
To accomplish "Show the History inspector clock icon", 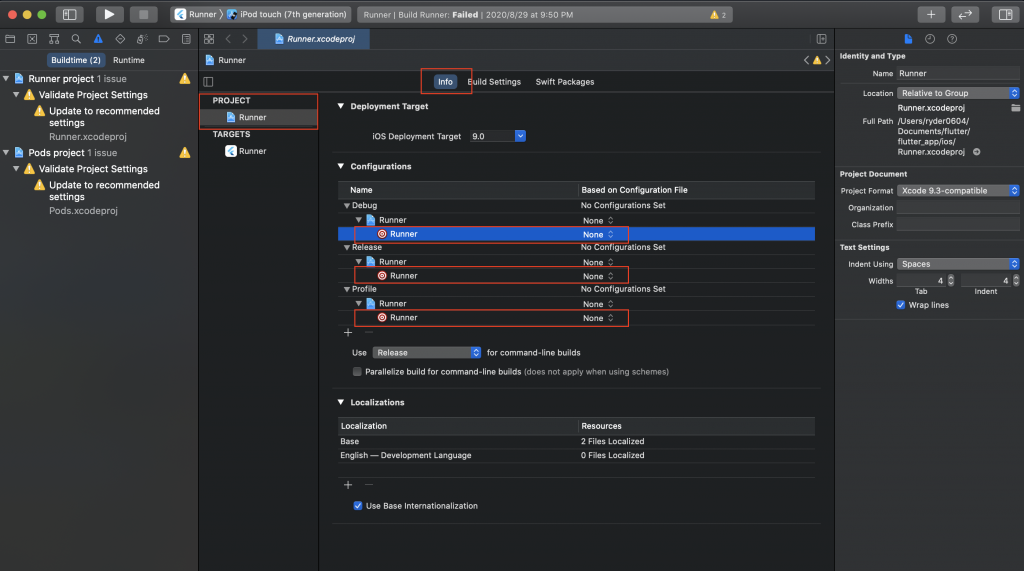I will tap(930, 39).
